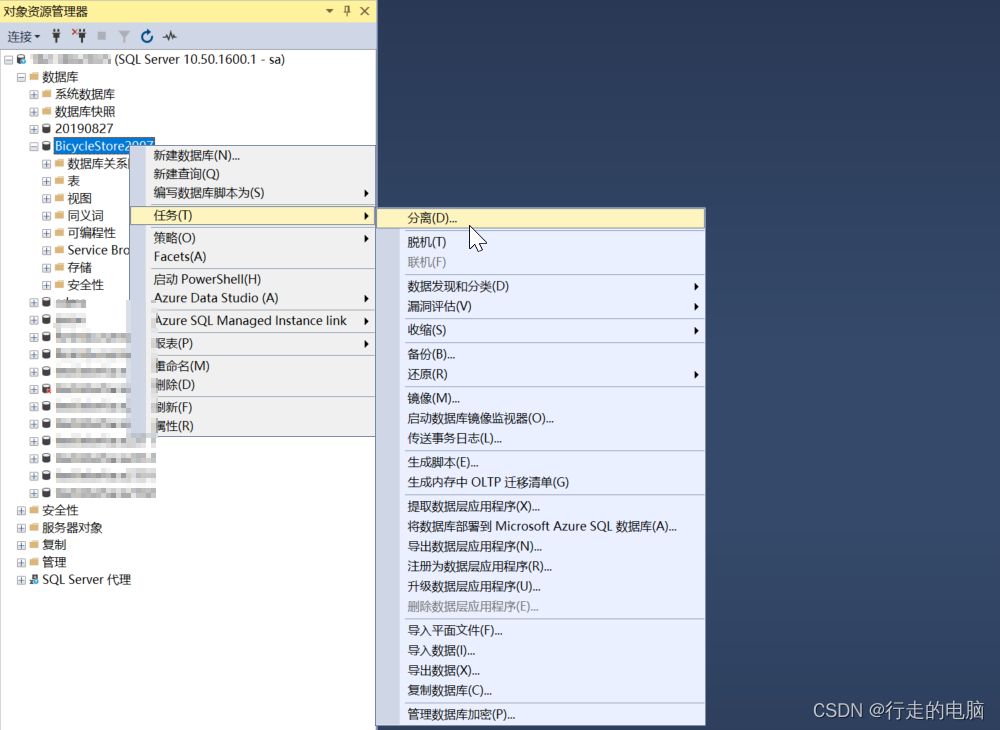1000x730 pixels.
Task: Pin the Object Explorer panel
Action: pyautogui.click(x=347, y=11)
